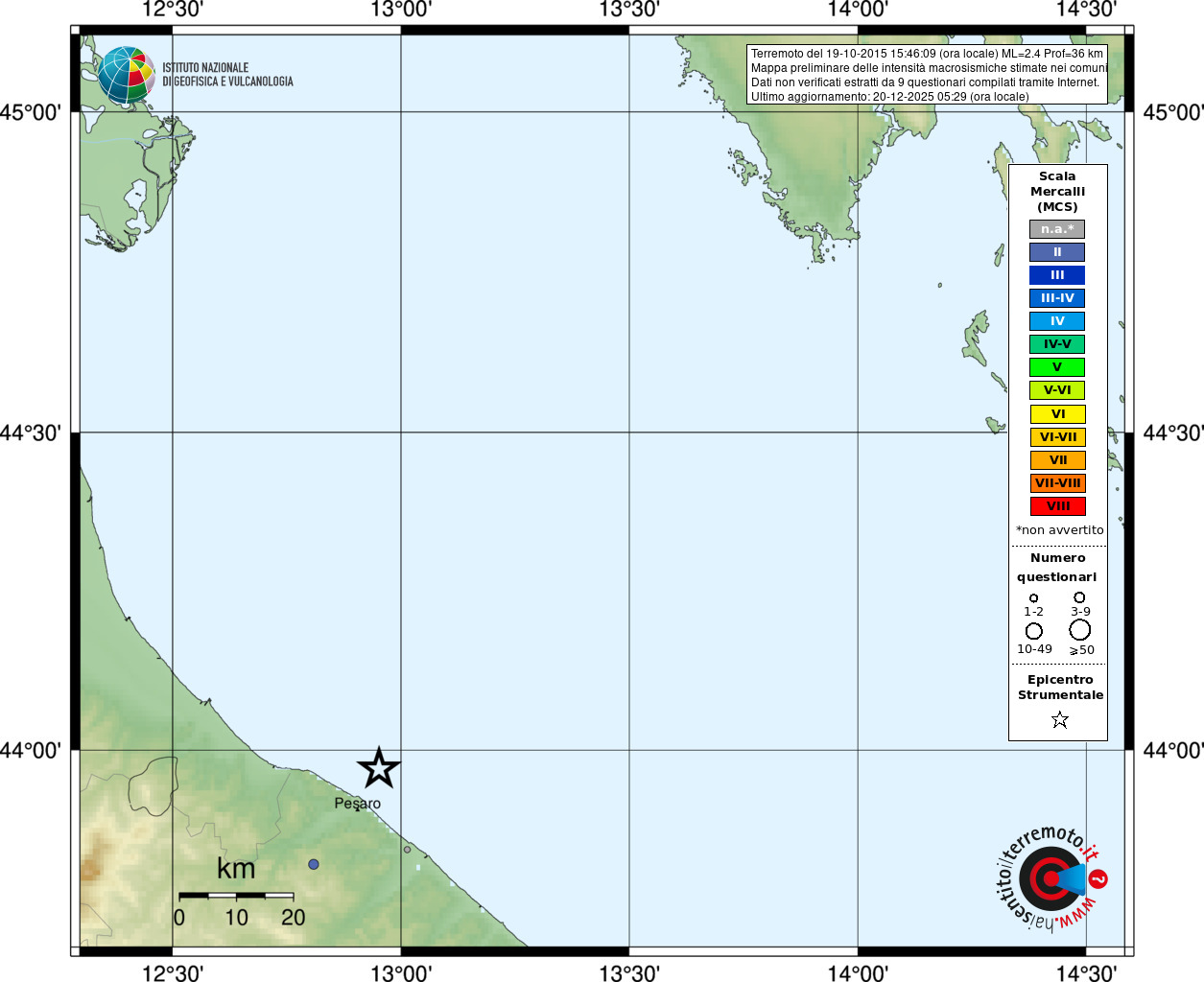This screenshot has width=1204, height=982.
Task: Click the 'Epicentro Strumentale' legend heading
Action: (1060, 687)
